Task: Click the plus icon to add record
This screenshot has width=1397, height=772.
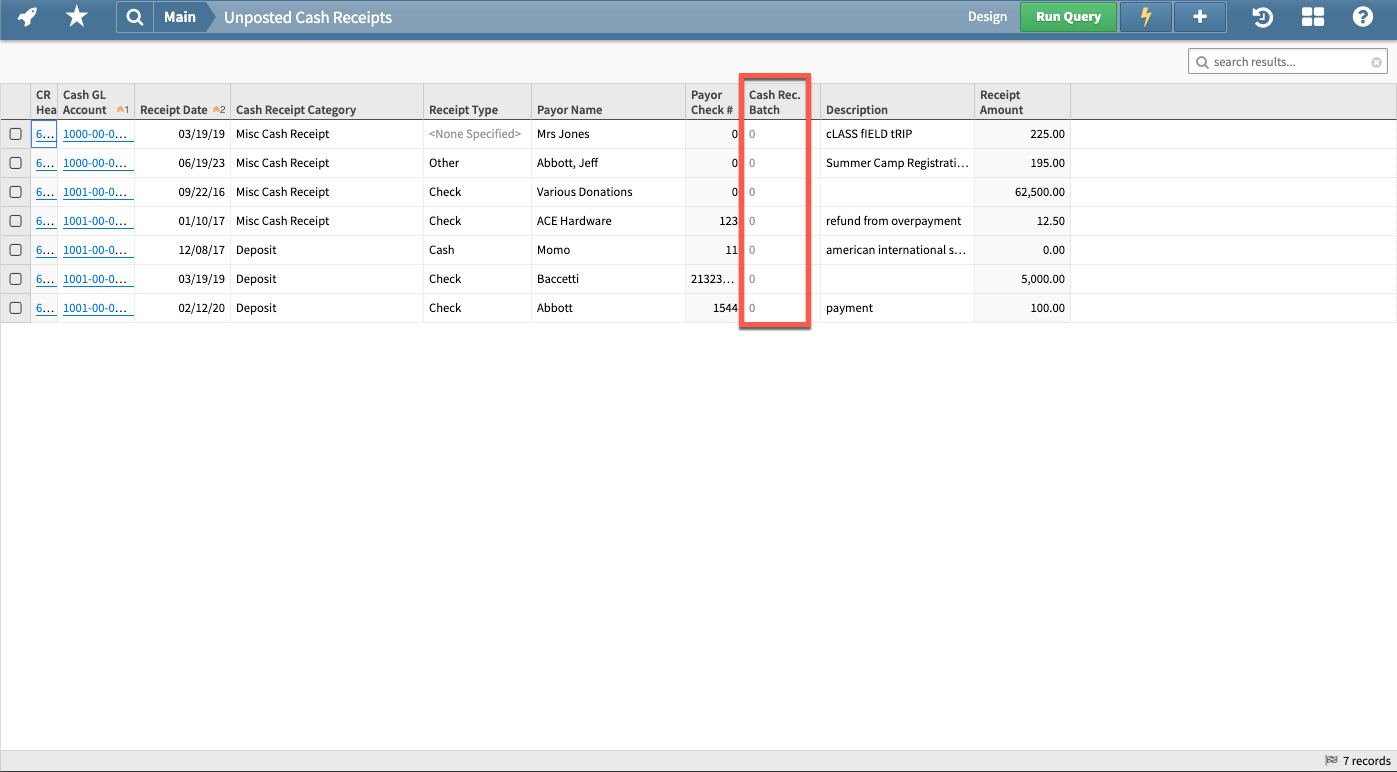Action: click(x=1199, y=17)
